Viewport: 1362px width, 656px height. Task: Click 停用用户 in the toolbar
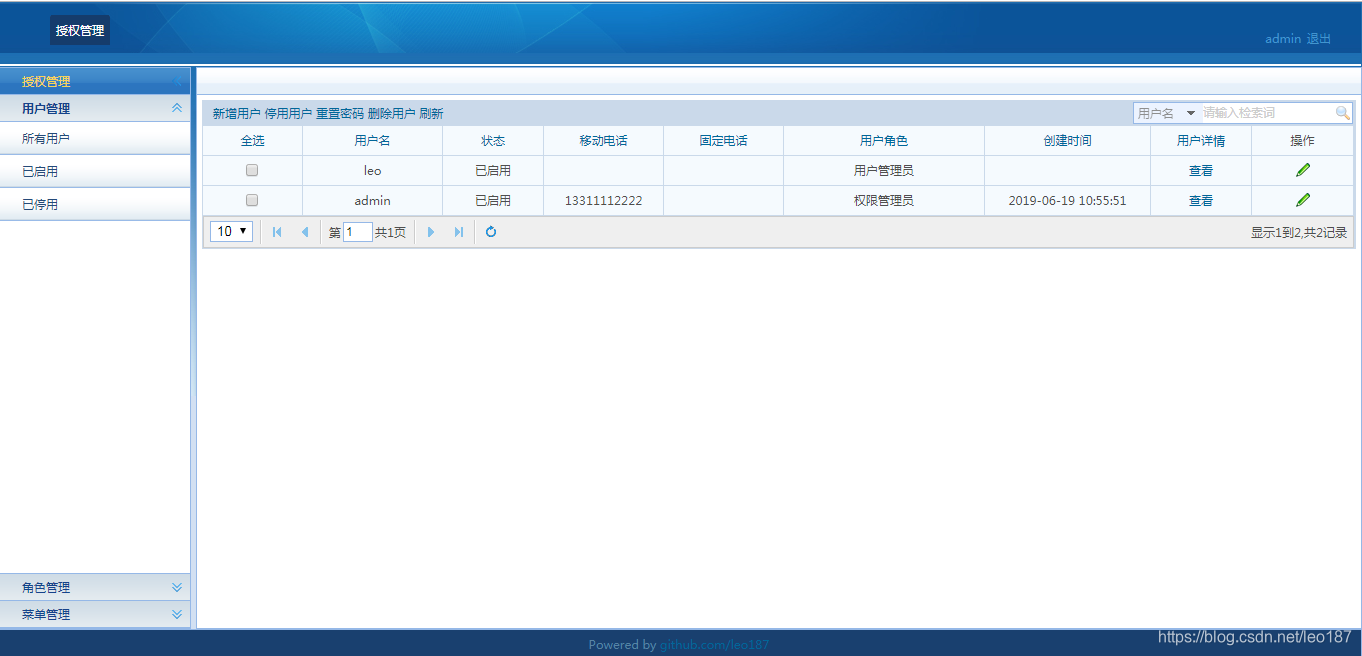point(288,114)
